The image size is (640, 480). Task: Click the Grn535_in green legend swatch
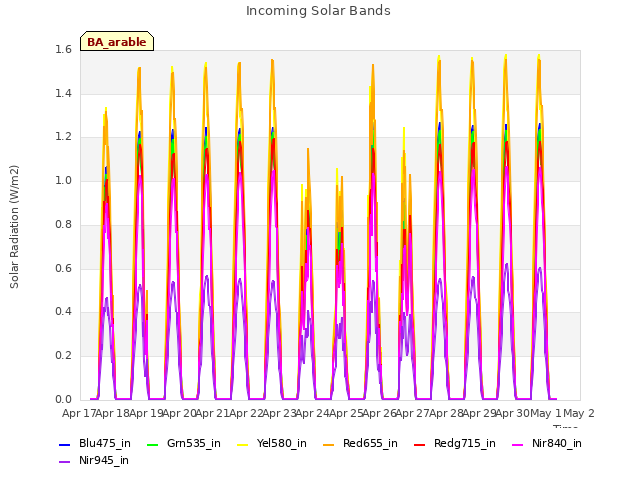point(152,444)
